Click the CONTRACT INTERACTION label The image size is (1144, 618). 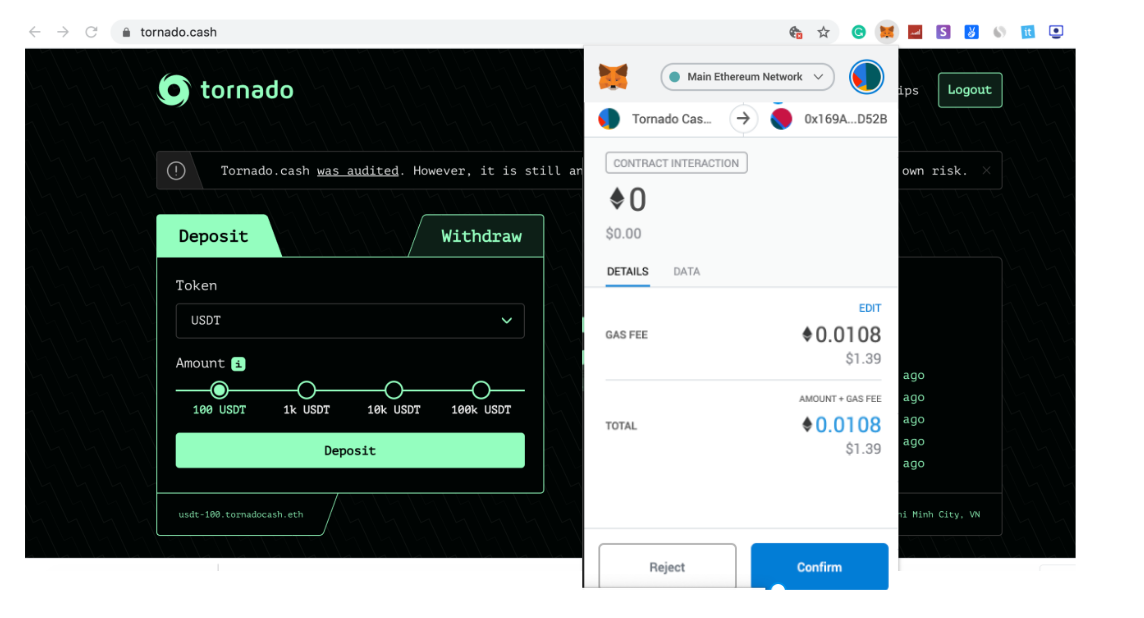tap(676, 163)
